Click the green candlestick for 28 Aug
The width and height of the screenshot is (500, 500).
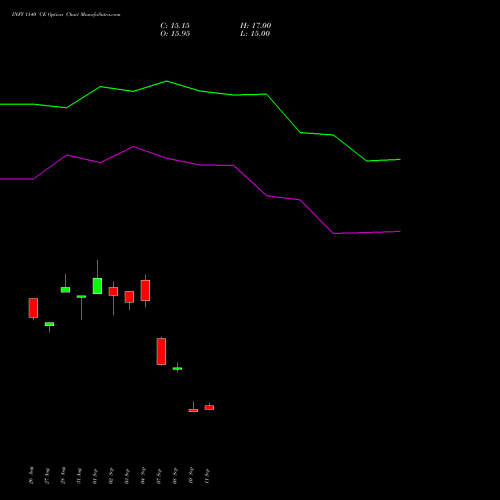[x=65, y=290]
